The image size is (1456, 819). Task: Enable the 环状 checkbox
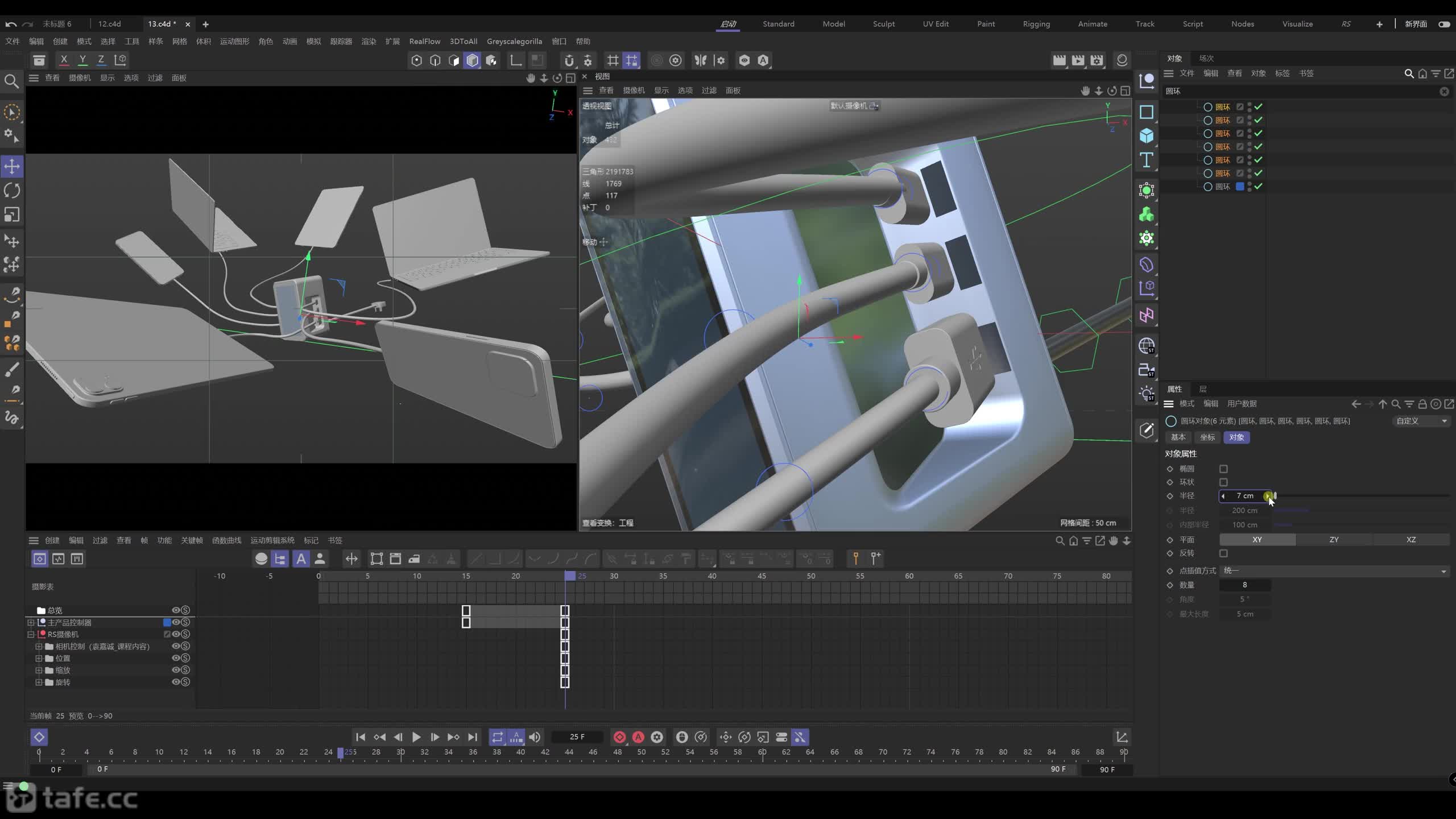coord(1223,482)
